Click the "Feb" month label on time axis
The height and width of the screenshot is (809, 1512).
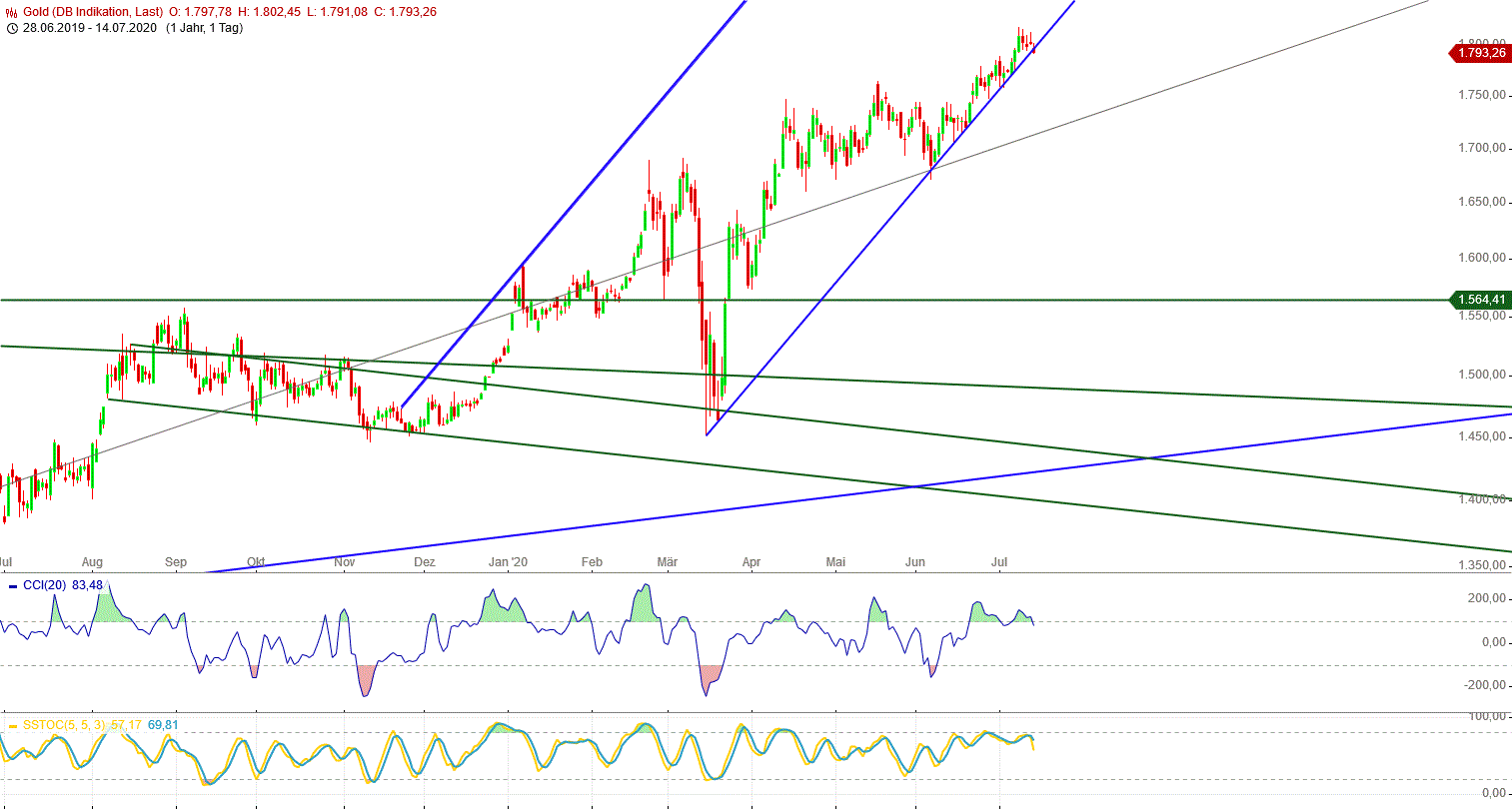(x=592, y=562)
